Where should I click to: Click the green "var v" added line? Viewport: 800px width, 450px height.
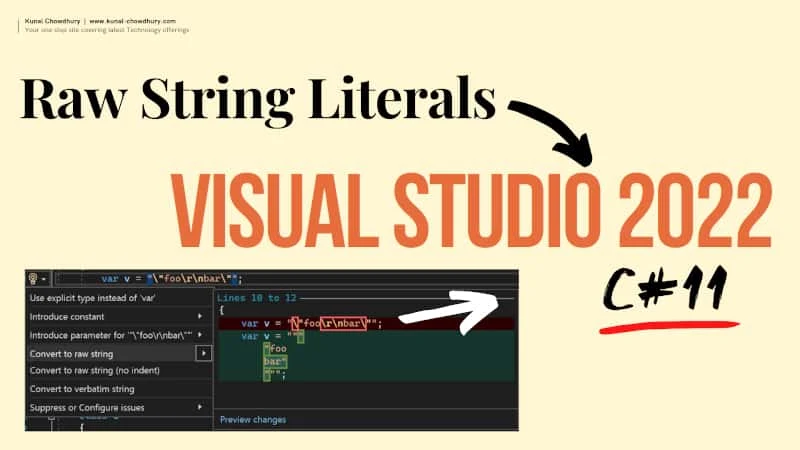(366, 336)
